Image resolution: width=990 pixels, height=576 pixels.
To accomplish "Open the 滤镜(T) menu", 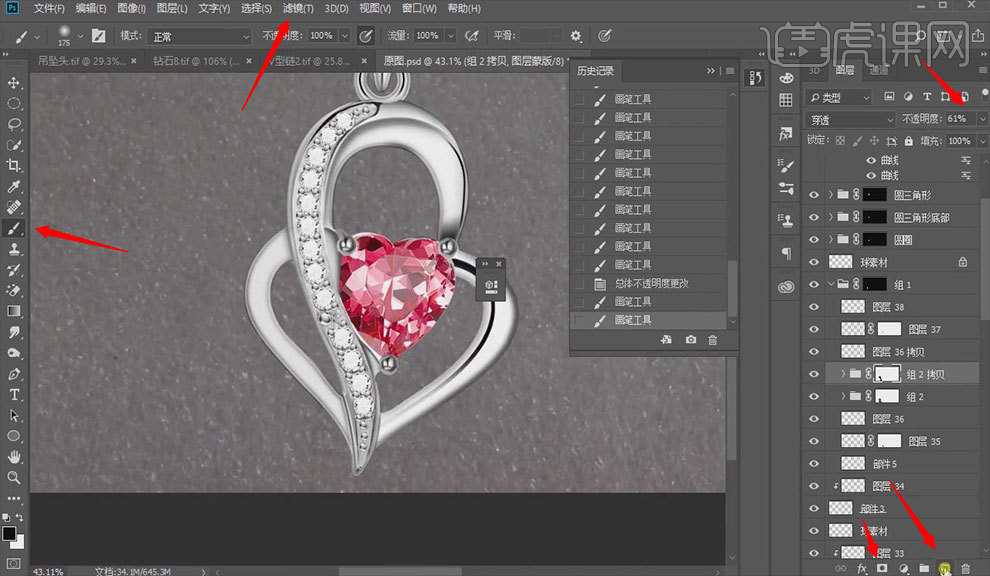I will tap(297, 8).
